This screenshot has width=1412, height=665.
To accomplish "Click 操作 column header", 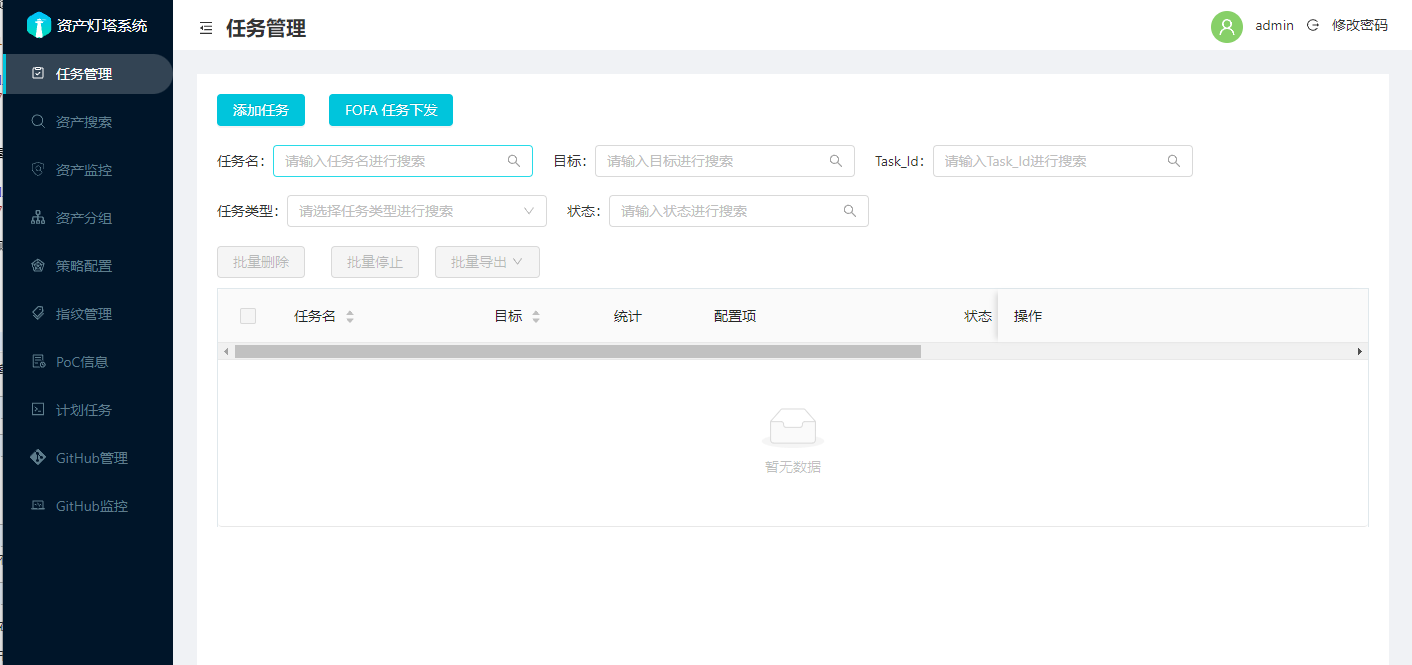I will (x=1028, y=316).
